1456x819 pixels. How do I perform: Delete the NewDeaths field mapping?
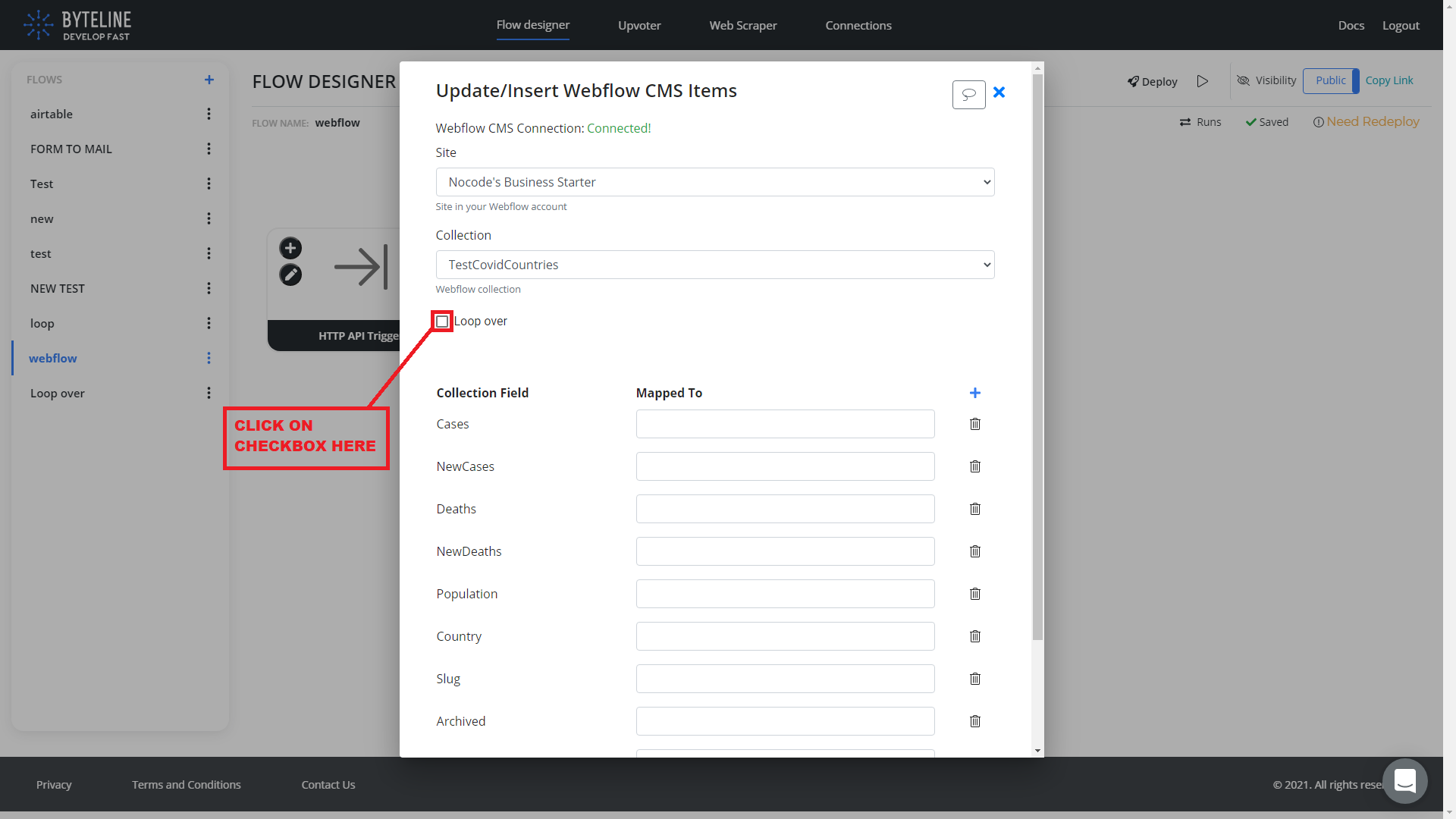click(975, 551)
